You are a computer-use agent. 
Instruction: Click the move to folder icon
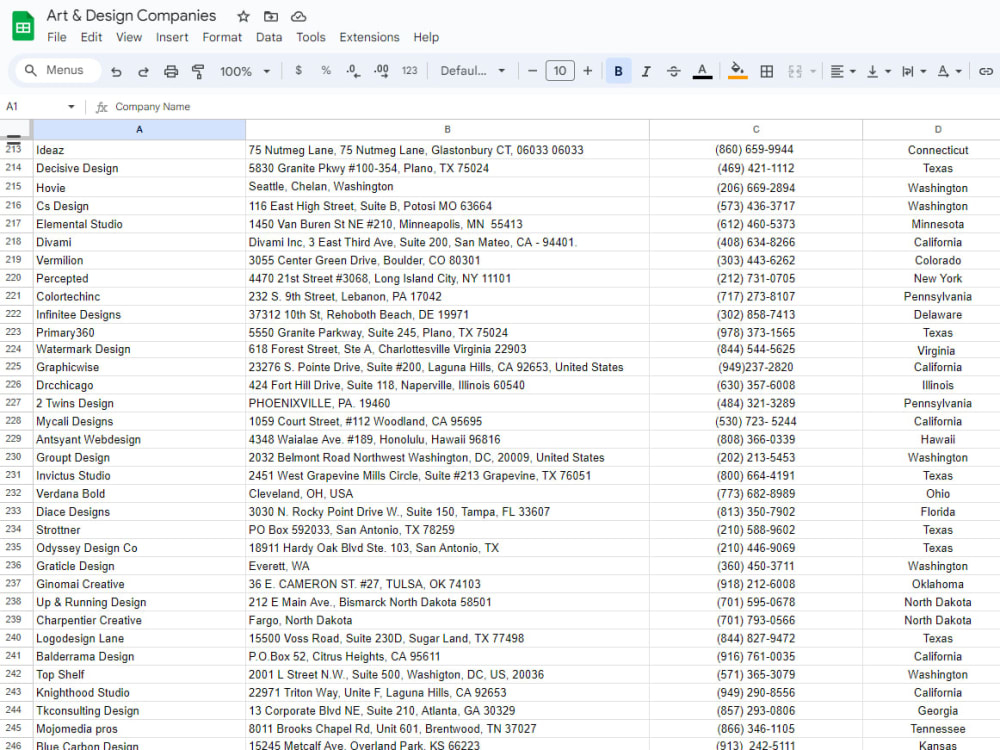[x=271, y=17]
